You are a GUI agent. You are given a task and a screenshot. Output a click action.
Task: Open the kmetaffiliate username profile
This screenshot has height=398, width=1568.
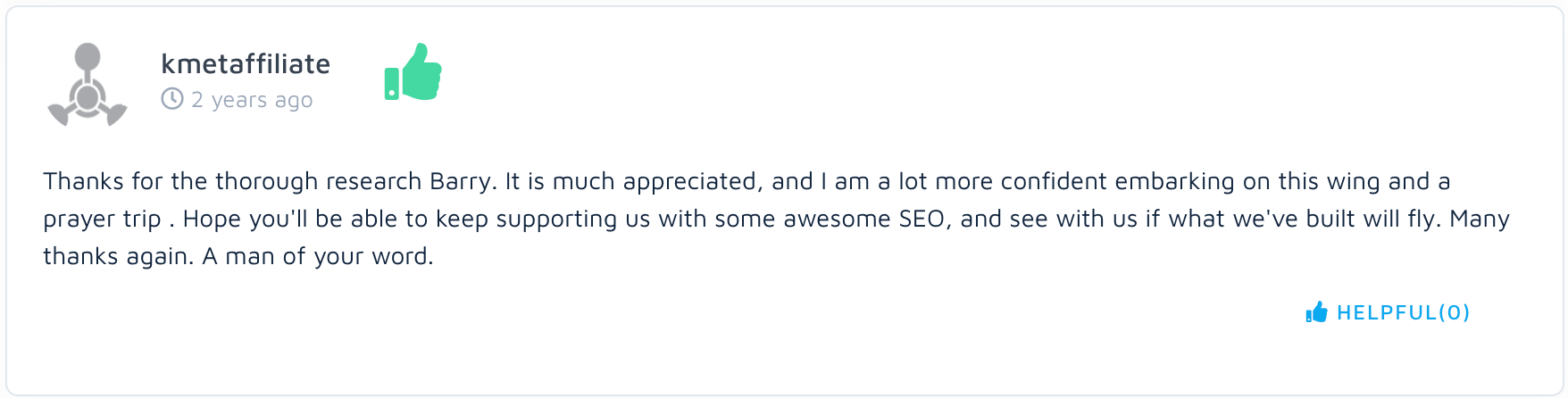246,64
